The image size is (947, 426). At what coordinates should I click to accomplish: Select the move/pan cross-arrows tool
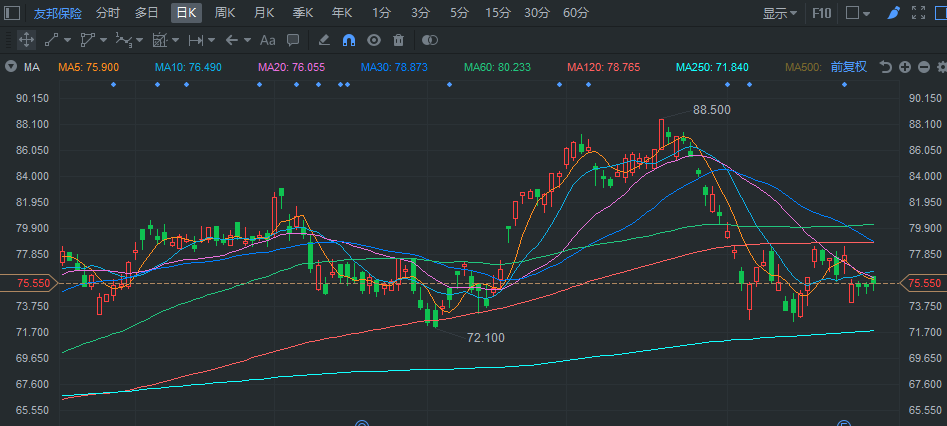(26, 40)
